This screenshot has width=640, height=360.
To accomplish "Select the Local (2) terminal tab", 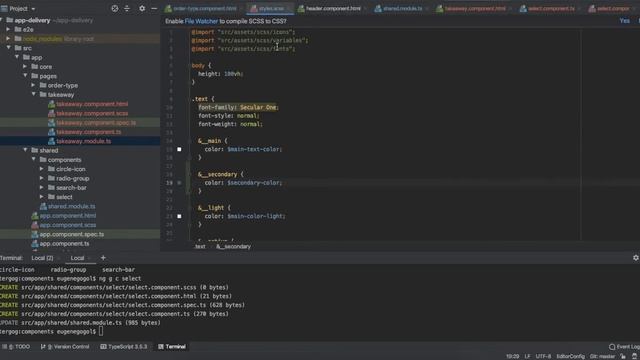I will tap(42, 258).
